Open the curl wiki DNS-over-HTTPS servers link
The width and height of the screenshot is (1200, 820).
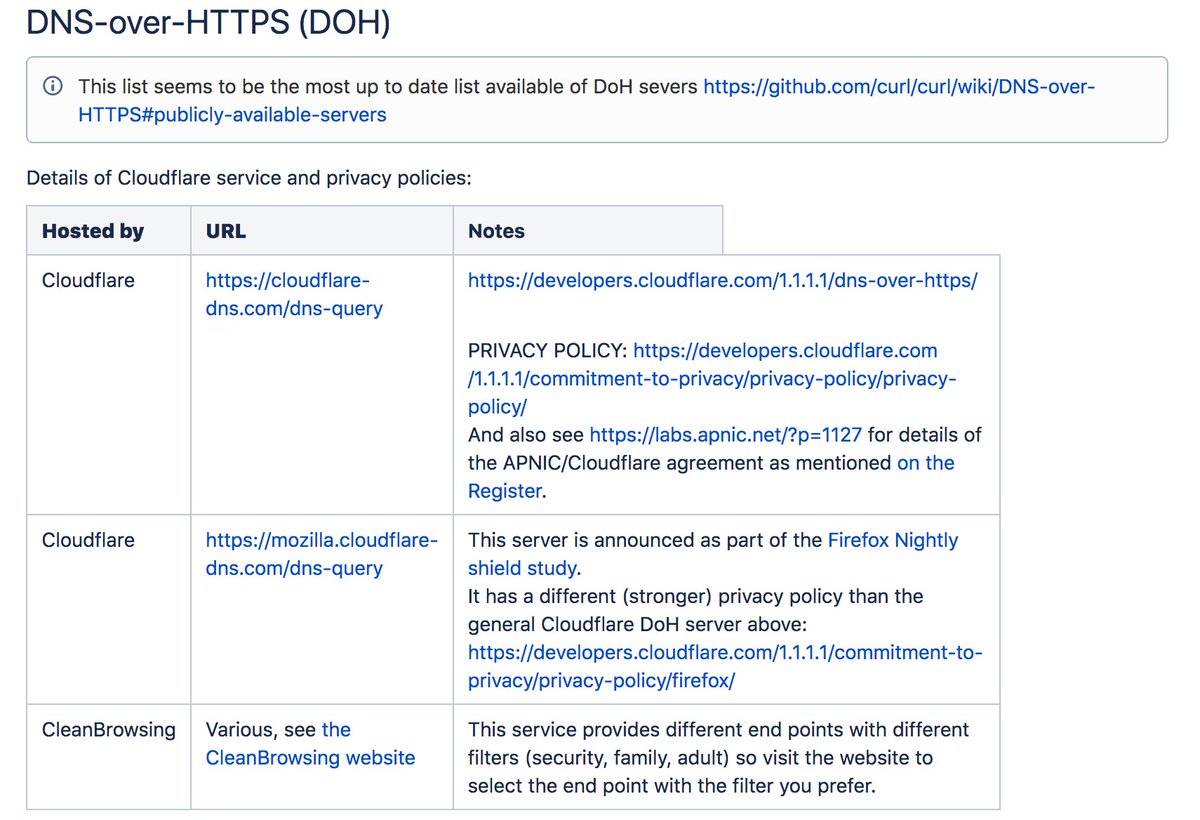pyautogui.click(x=587, y=100)
